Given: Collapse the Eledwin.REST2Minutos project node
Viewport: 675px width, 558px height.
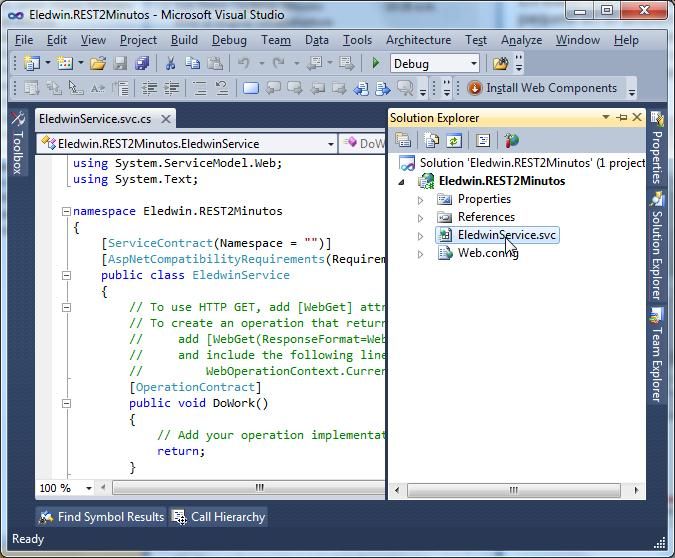Looking at the screenshot, I should 402,182.
